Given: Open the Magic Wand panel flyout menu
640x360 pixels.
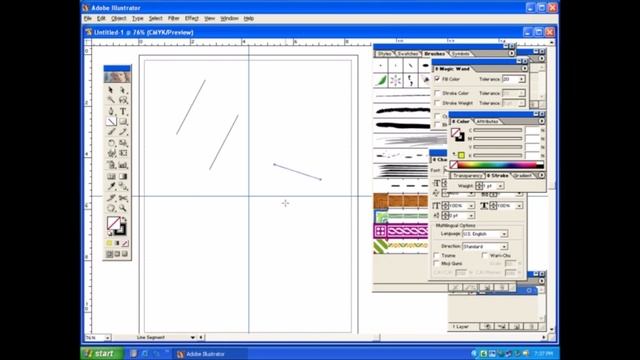Looking at the screenshot, I should coord(524,69).
